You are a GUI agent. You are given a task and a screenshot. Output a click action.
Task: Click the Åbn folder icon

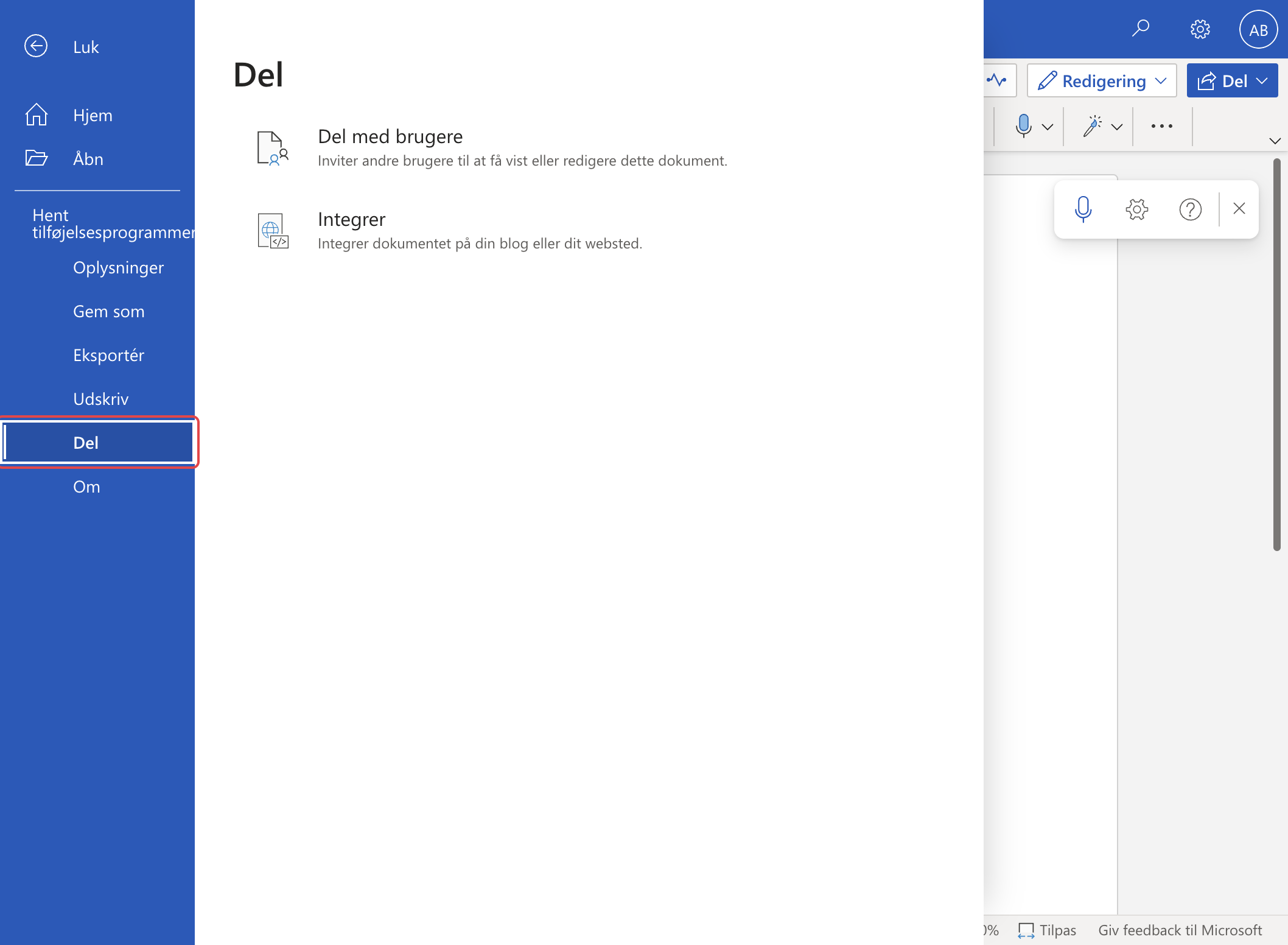tap(37, 158)
